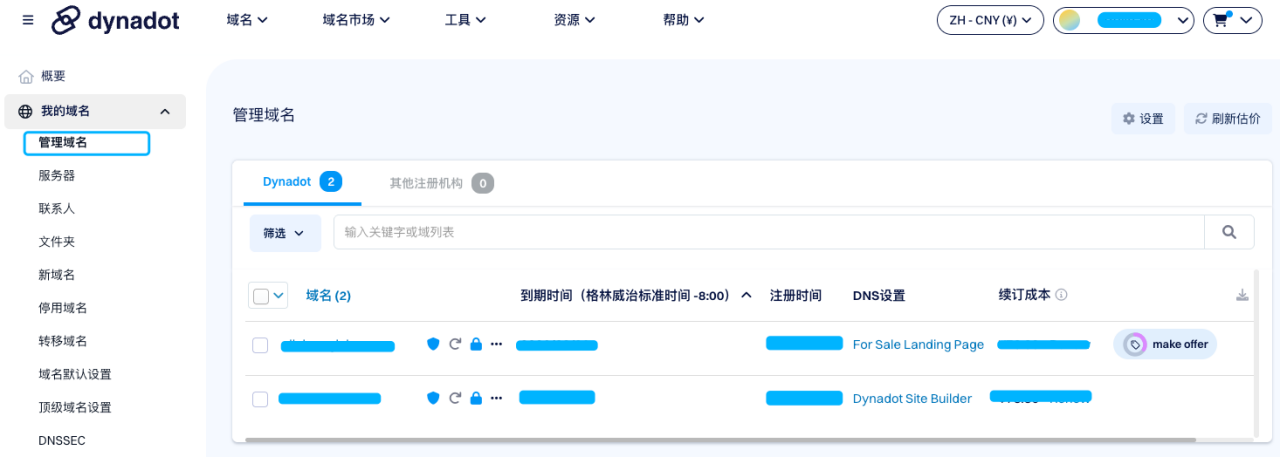
Task: Open ZH - CNY (¥) language currency dropdown
Action: (x=990, y=20)
